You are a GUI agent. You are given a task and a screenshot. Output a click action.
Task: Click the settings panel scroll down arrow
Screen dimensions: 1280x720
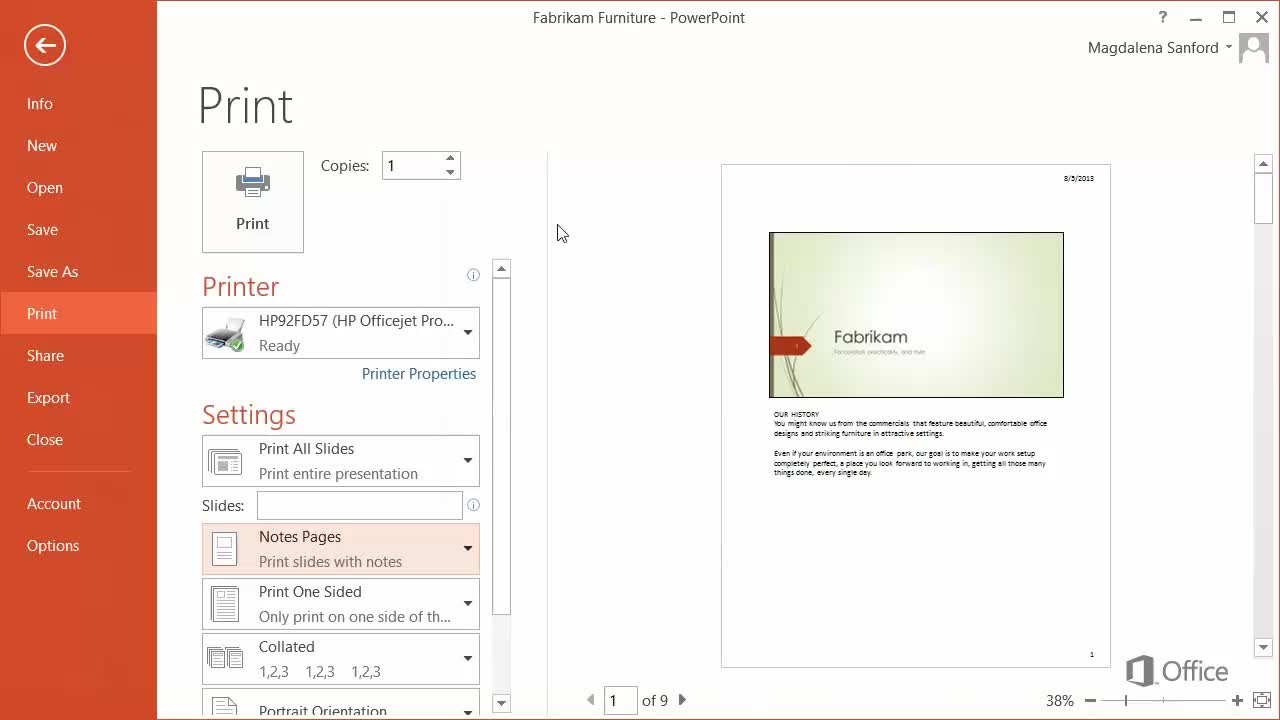point(502,703)
